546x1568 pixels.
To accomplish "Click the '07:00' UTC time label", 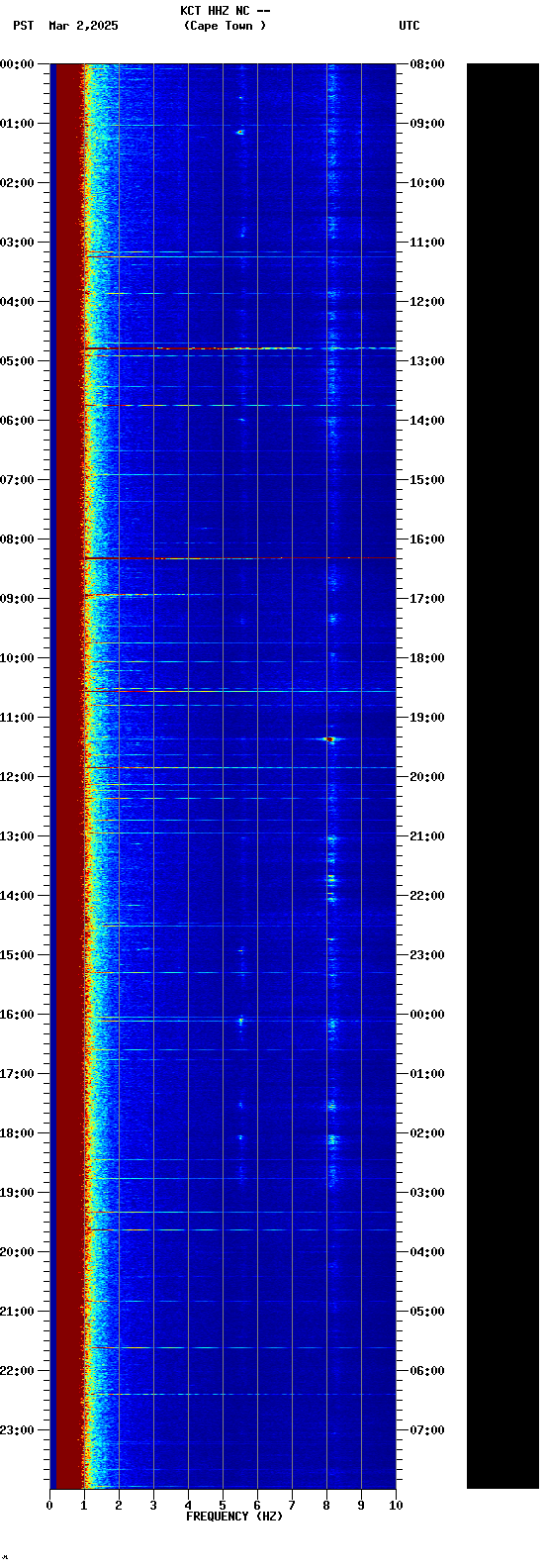I will (427, 1430).
